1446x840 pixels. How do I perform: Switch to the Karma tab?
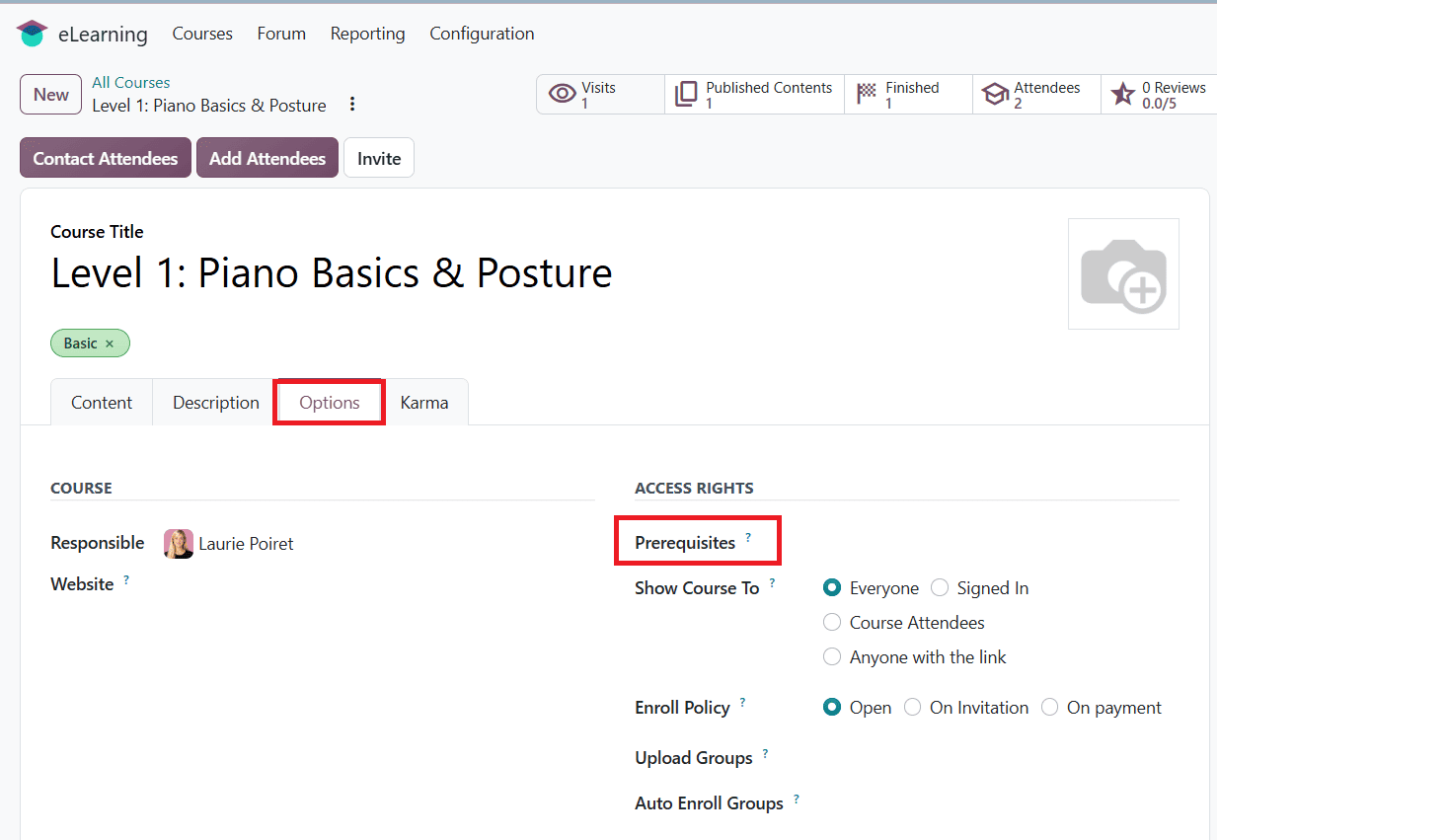(x=424, y=403)
